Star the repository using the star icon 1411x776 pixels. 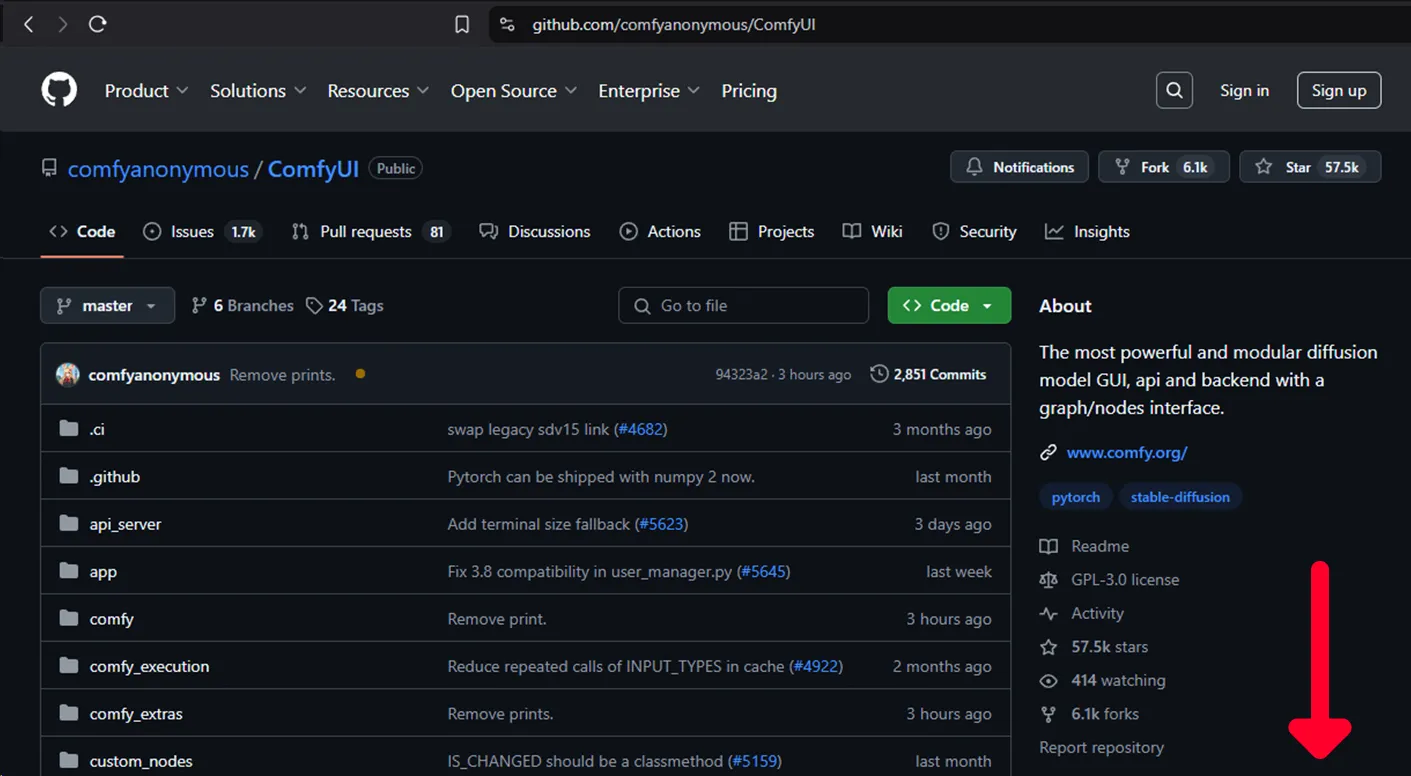1265,167
